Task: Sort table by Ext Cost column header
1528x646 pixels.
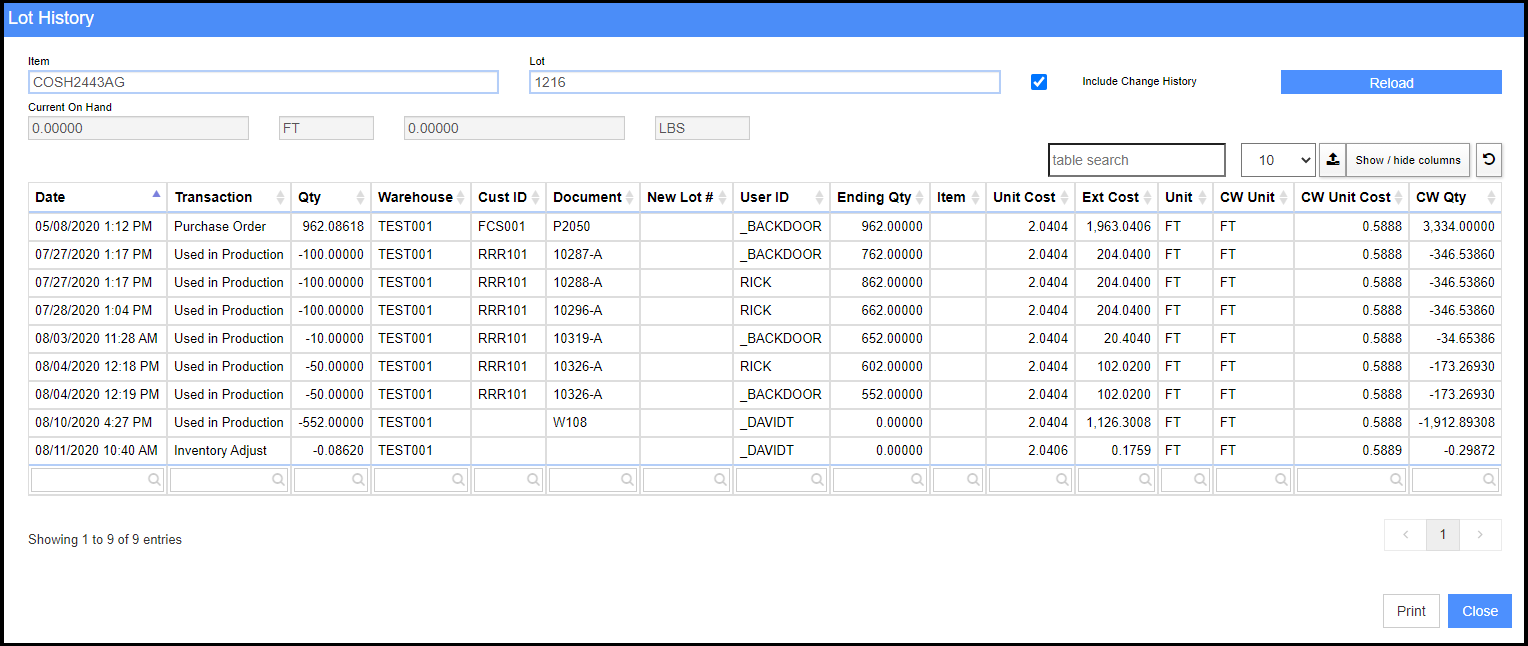Action: [1117, 197]
